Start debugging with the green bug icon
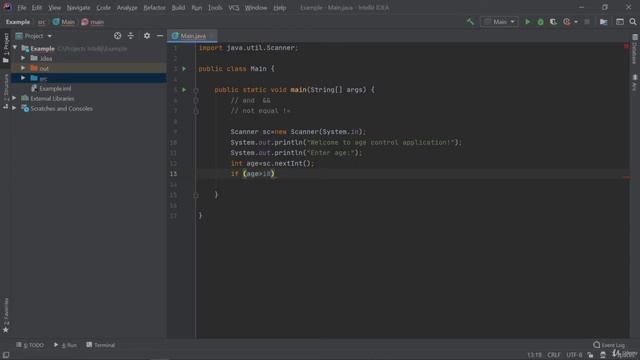640x360 pixels. pyautogui.click(x=540, y=22)
